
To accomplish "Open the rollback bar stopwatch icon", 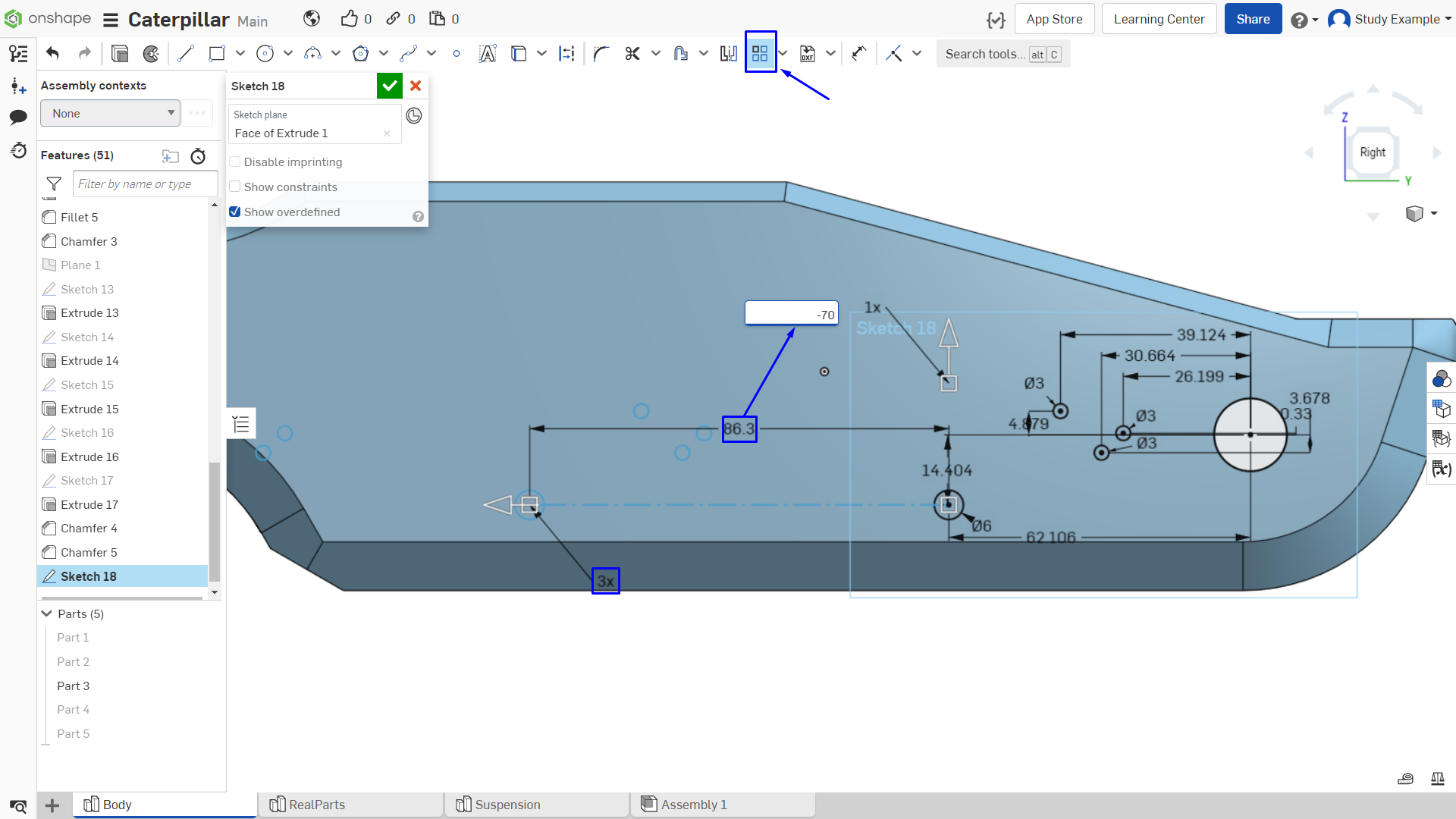I will click(198, 156).
